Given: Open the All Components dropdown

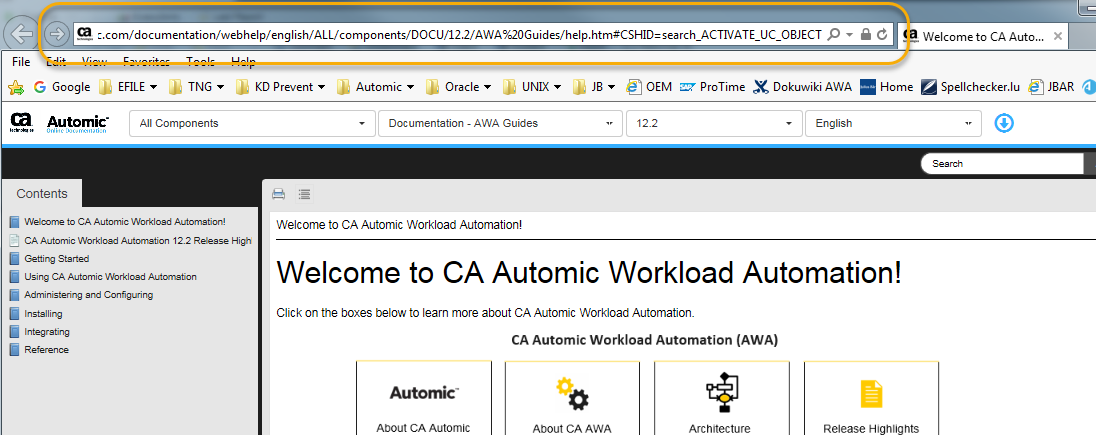Looking at the screenshot, I should coord(252,123).
